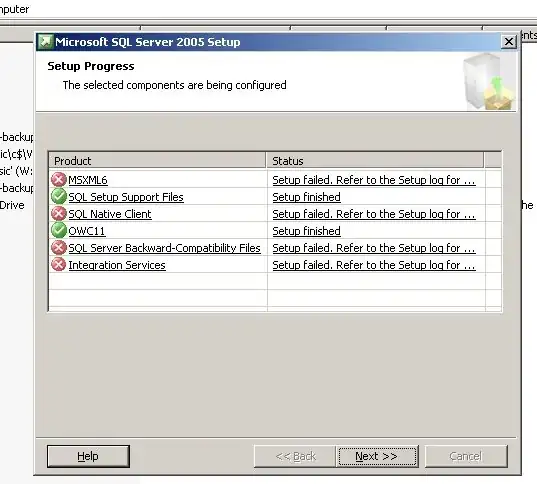537x484 pixels.
Task: Click the green check icon beside OWC11
Action: click(59, 230)
